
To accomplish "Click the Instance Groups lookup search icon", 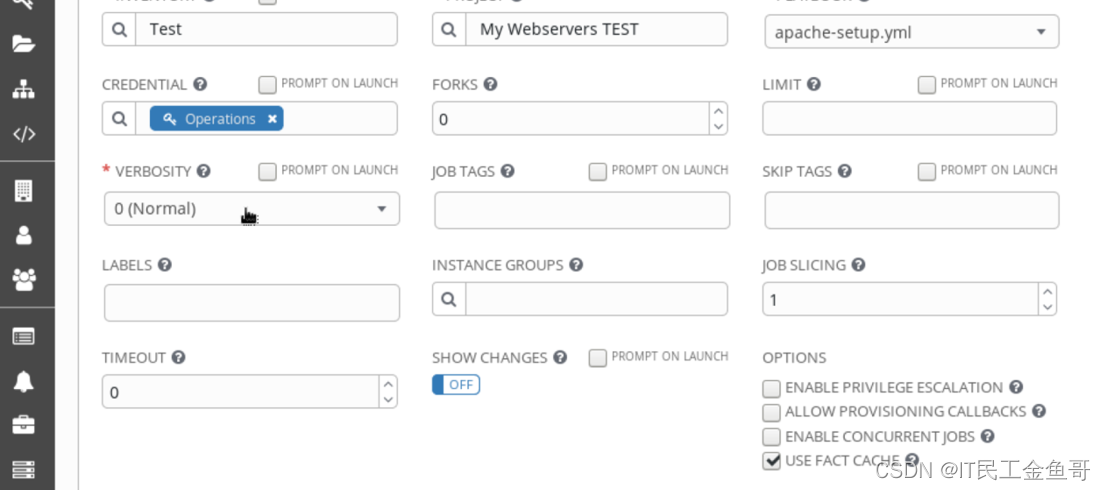I will coord(449,299).
